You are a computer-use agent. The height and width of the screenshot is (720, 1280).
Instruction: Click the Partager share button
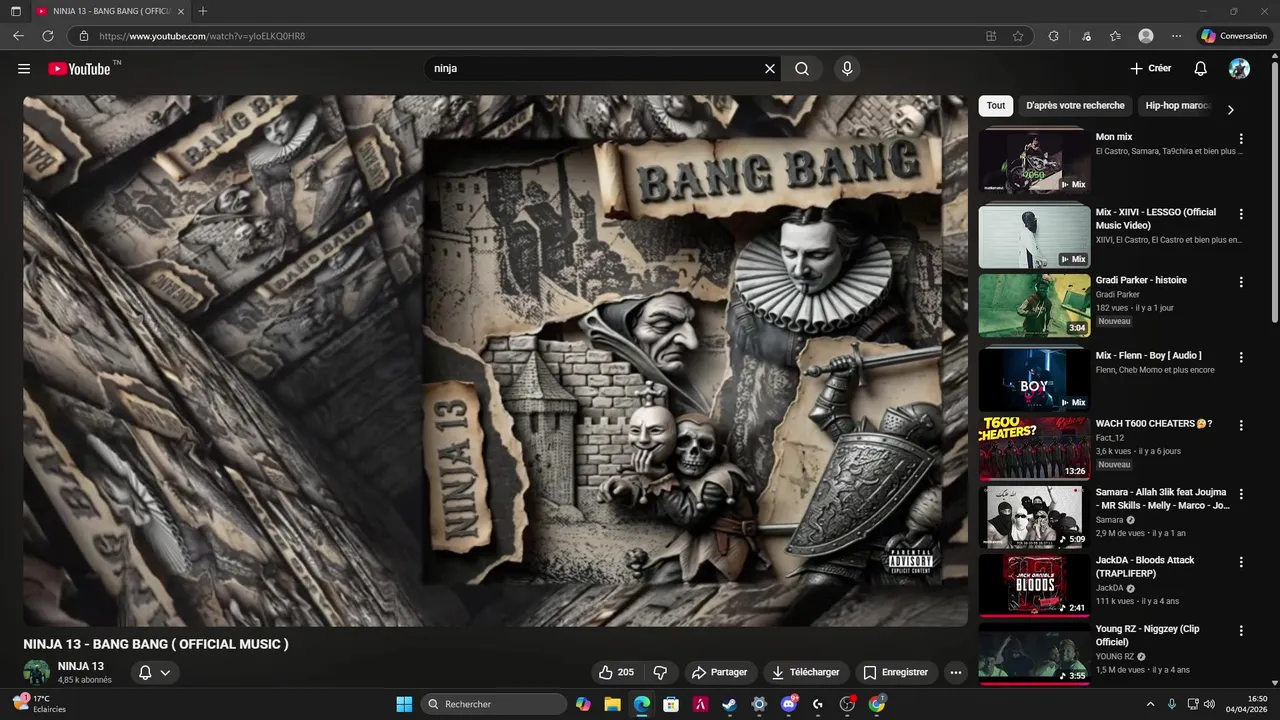point(720,672)
